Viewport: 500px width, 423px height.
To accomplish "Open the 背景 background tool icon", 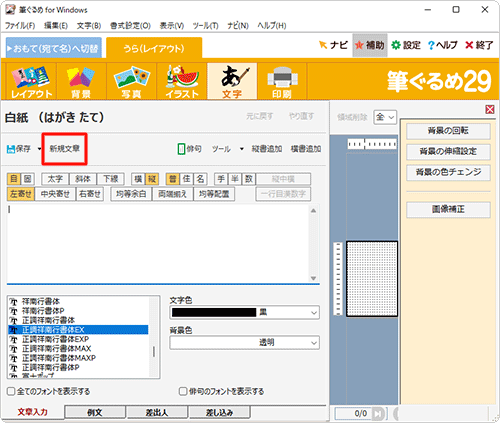I will coord(81,81).
